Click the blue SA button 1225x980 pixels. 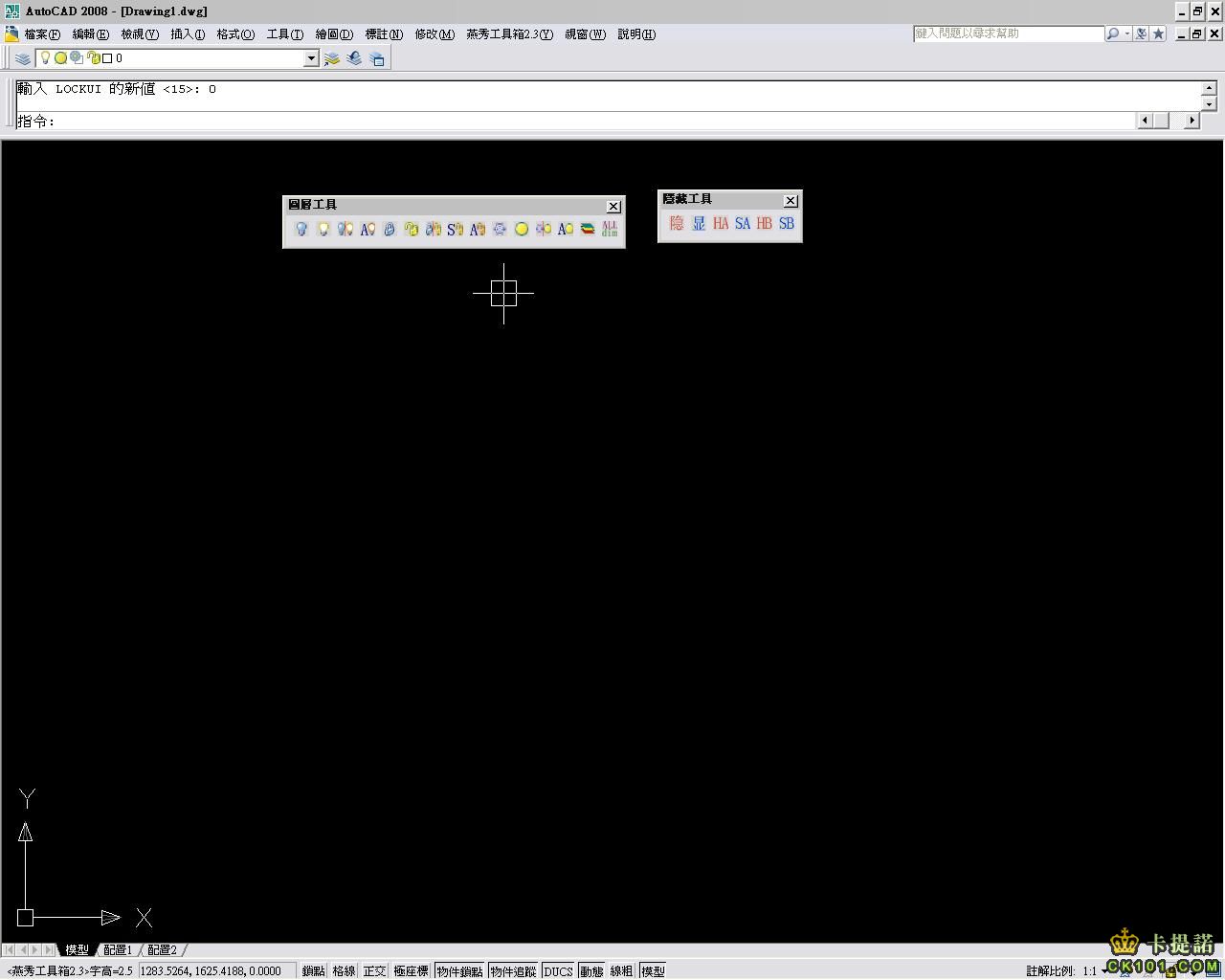click(x=743, y=223)
